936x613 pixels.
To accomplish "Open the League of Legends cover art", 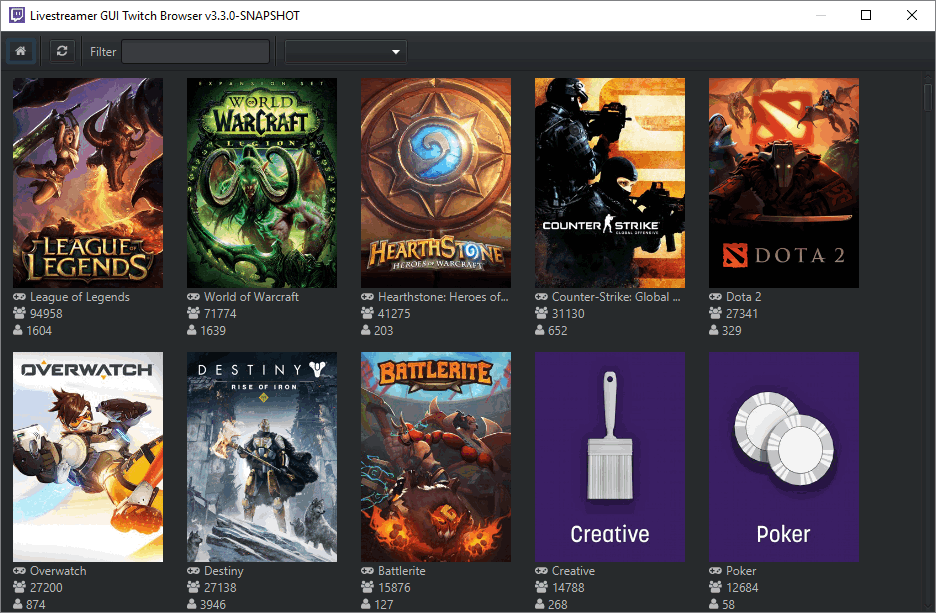I will pos(88,183).
